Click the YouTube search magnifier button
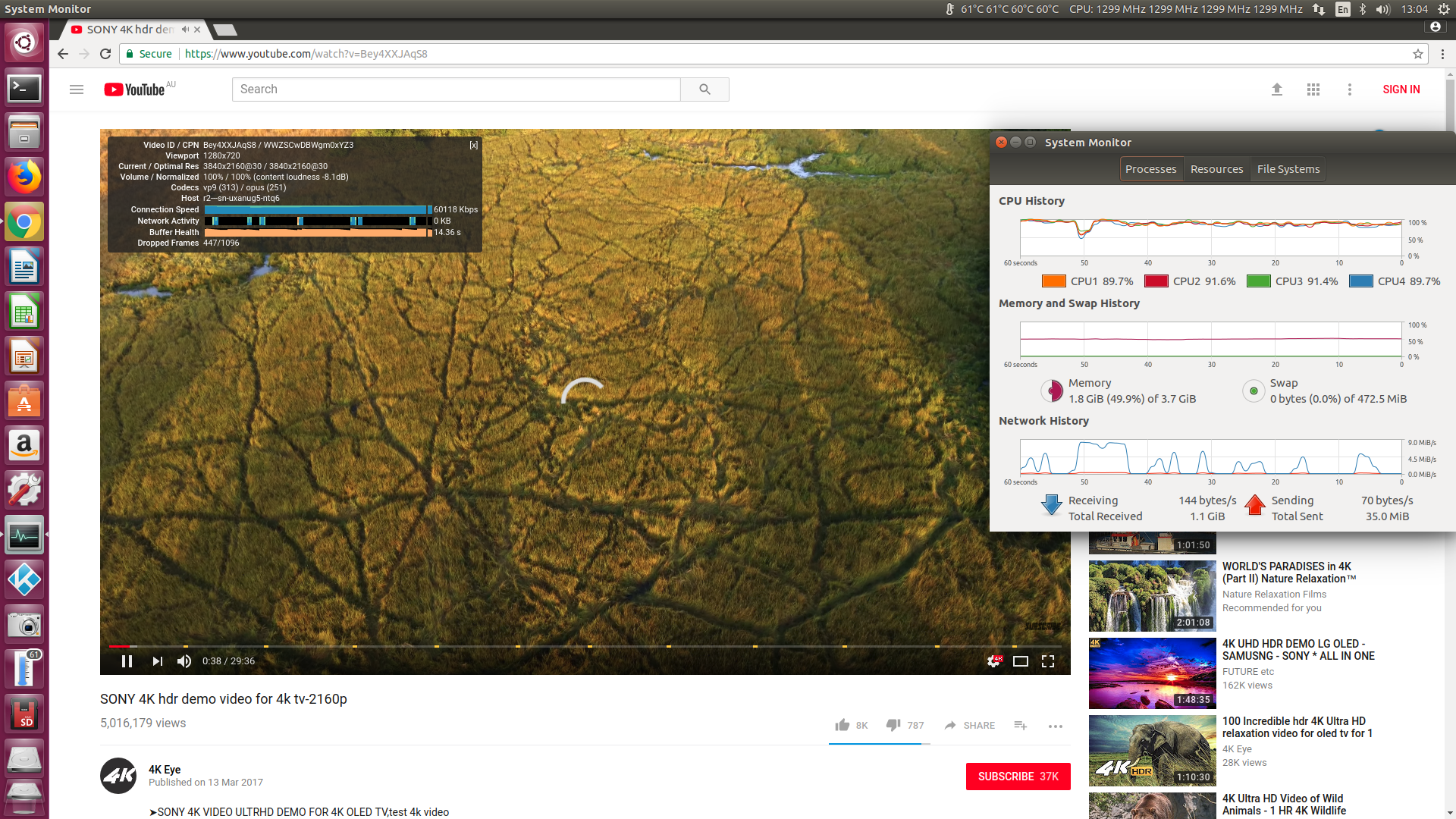1456x819 pixels. [x=704, y=89]
